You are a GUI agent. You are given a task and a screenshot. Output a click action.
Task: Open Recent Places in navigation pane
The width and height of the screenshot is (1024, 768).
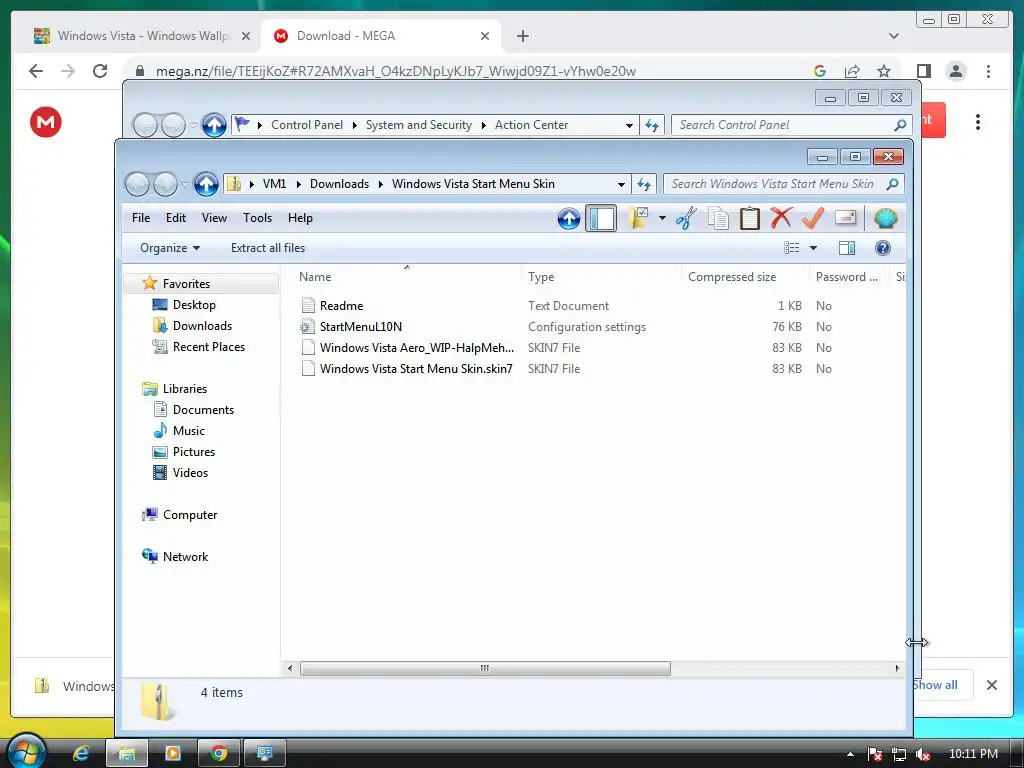(209, 346)
